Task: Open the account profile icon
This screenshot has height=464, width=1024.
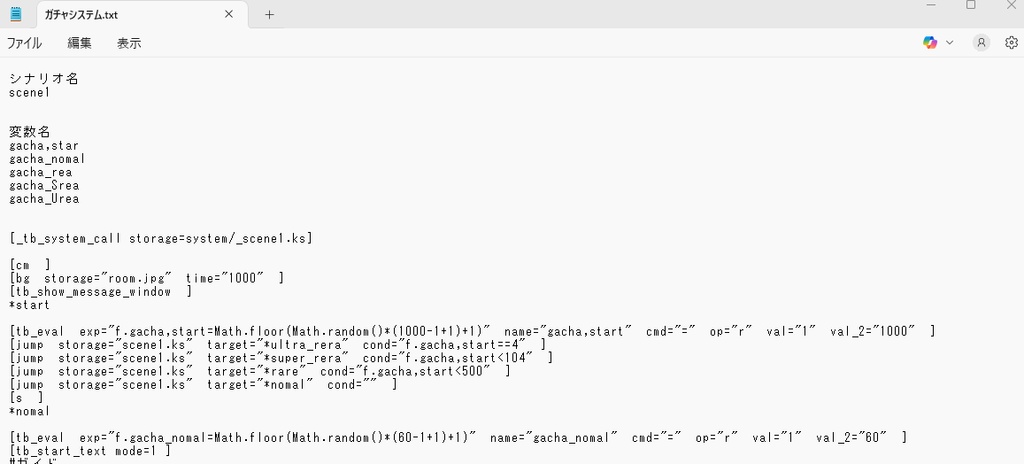Action: point(981,43)
